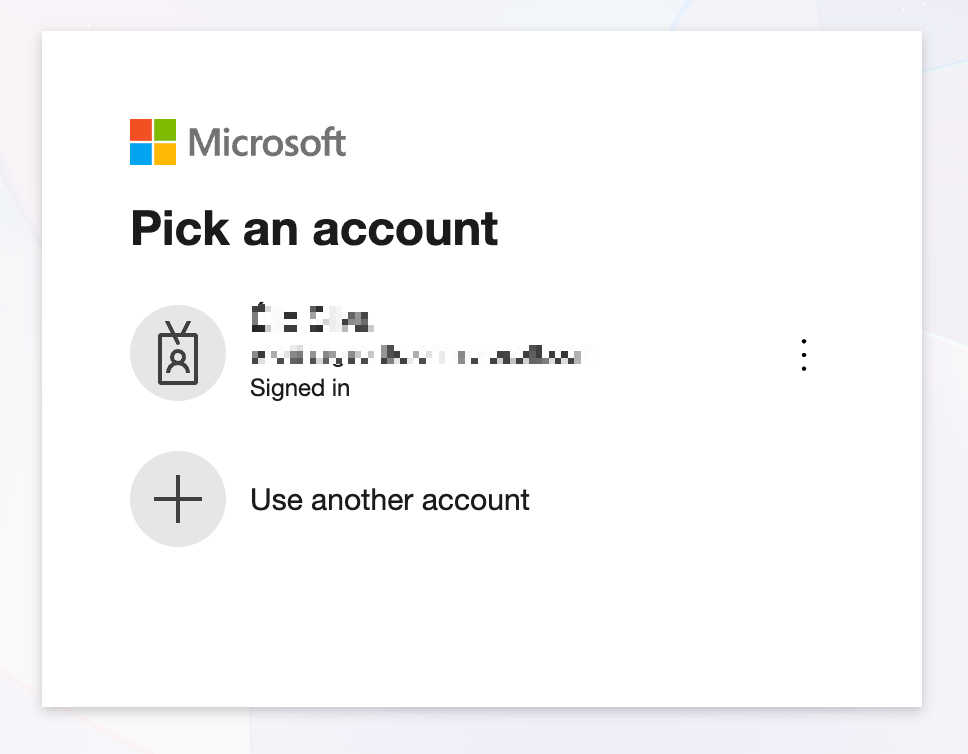This screenshot has height=754, width=968.
Task: Select the Signed in account label
Action: pos(300,388)
